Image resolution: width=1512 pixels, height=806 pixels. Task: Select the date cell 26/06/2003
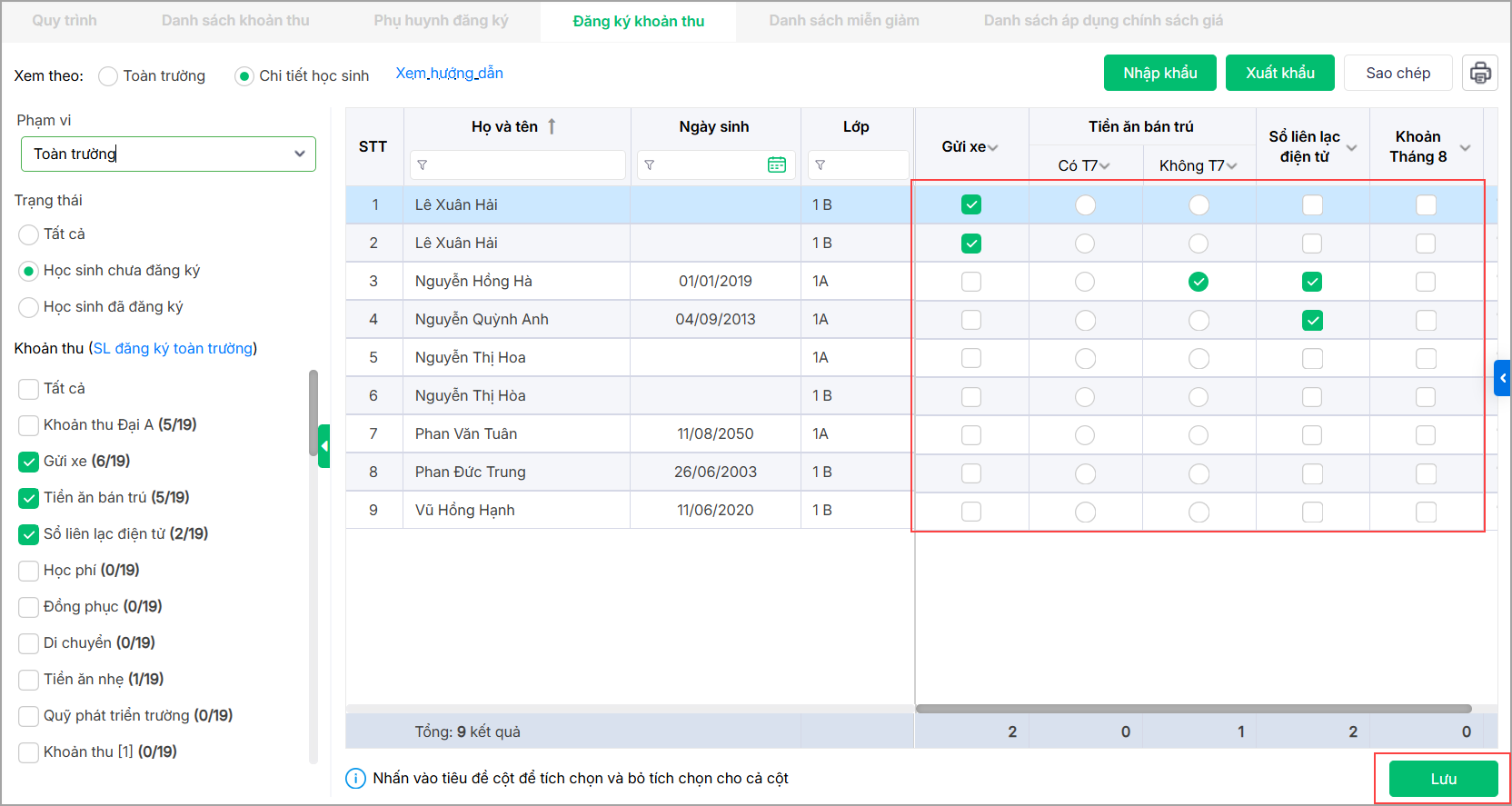pyautogui.click(x=716, y=473)
